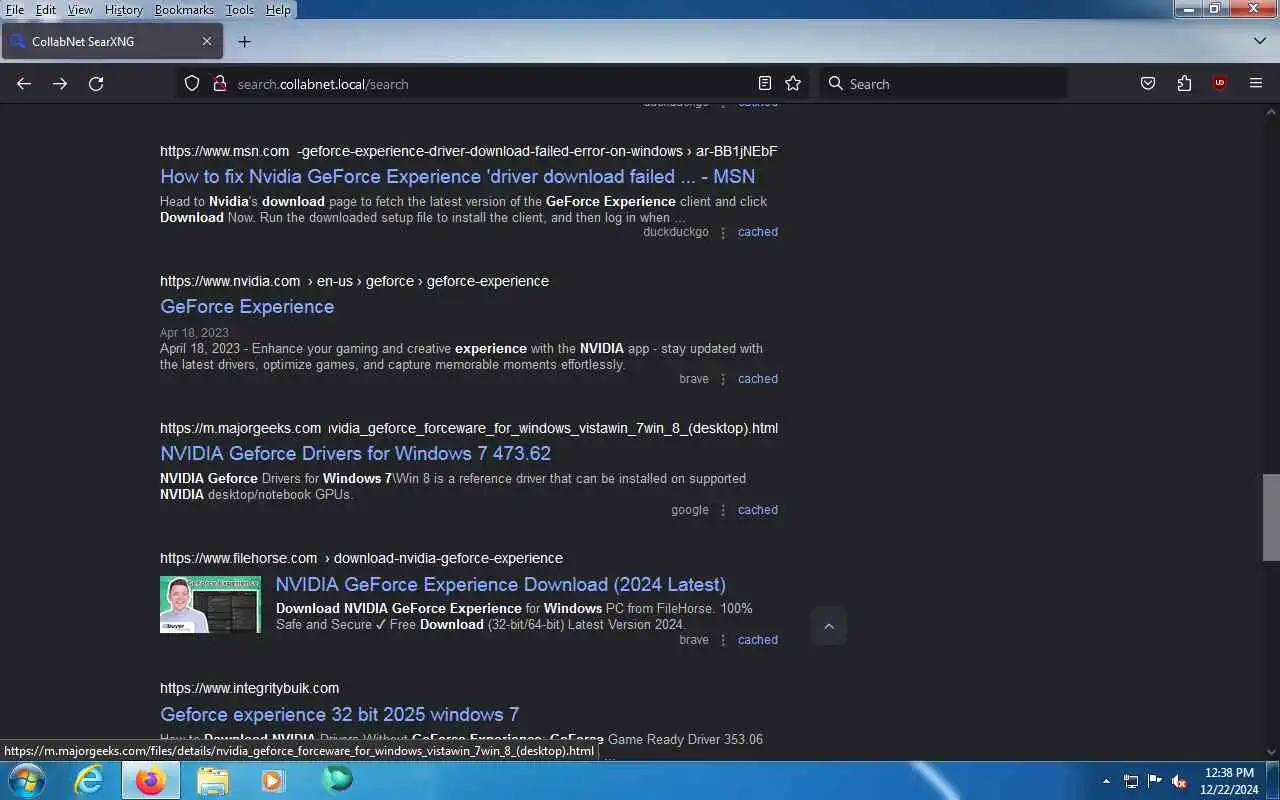Open the extensions puzzle icon
1280x800 pixels.
click(1184, 84)
